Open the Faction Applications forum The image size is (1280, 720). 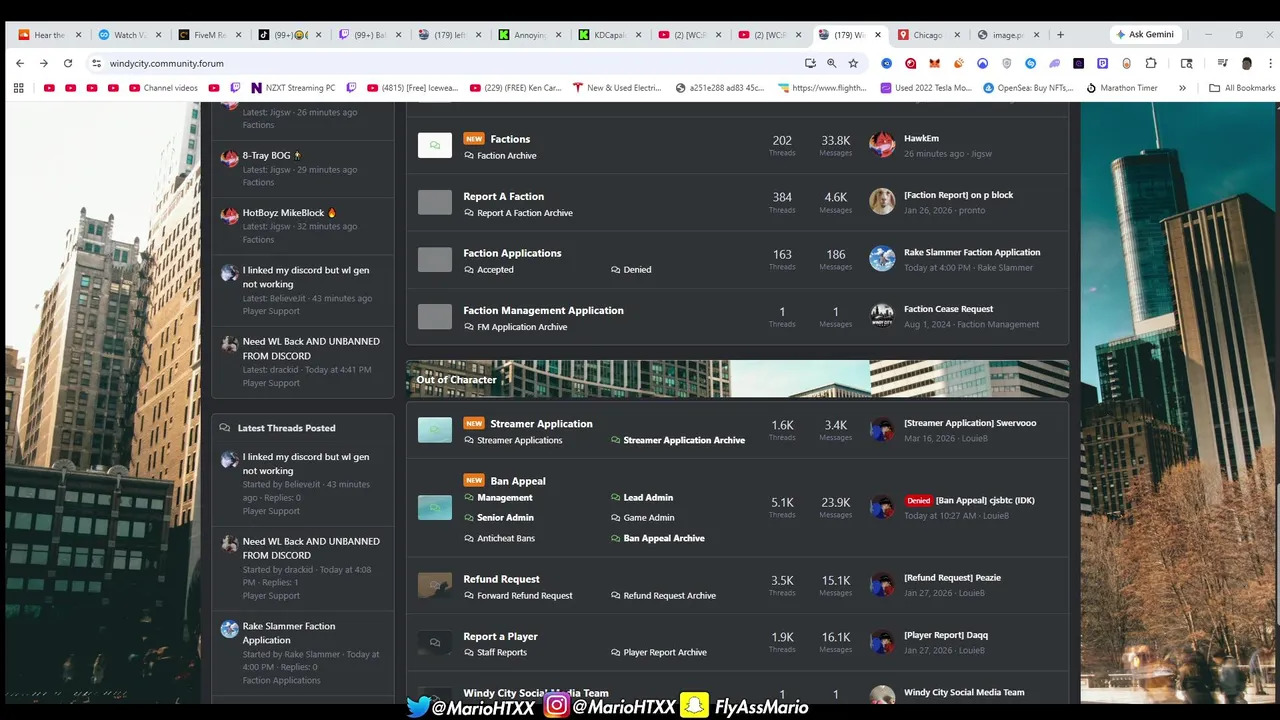[x=512, y=253]
